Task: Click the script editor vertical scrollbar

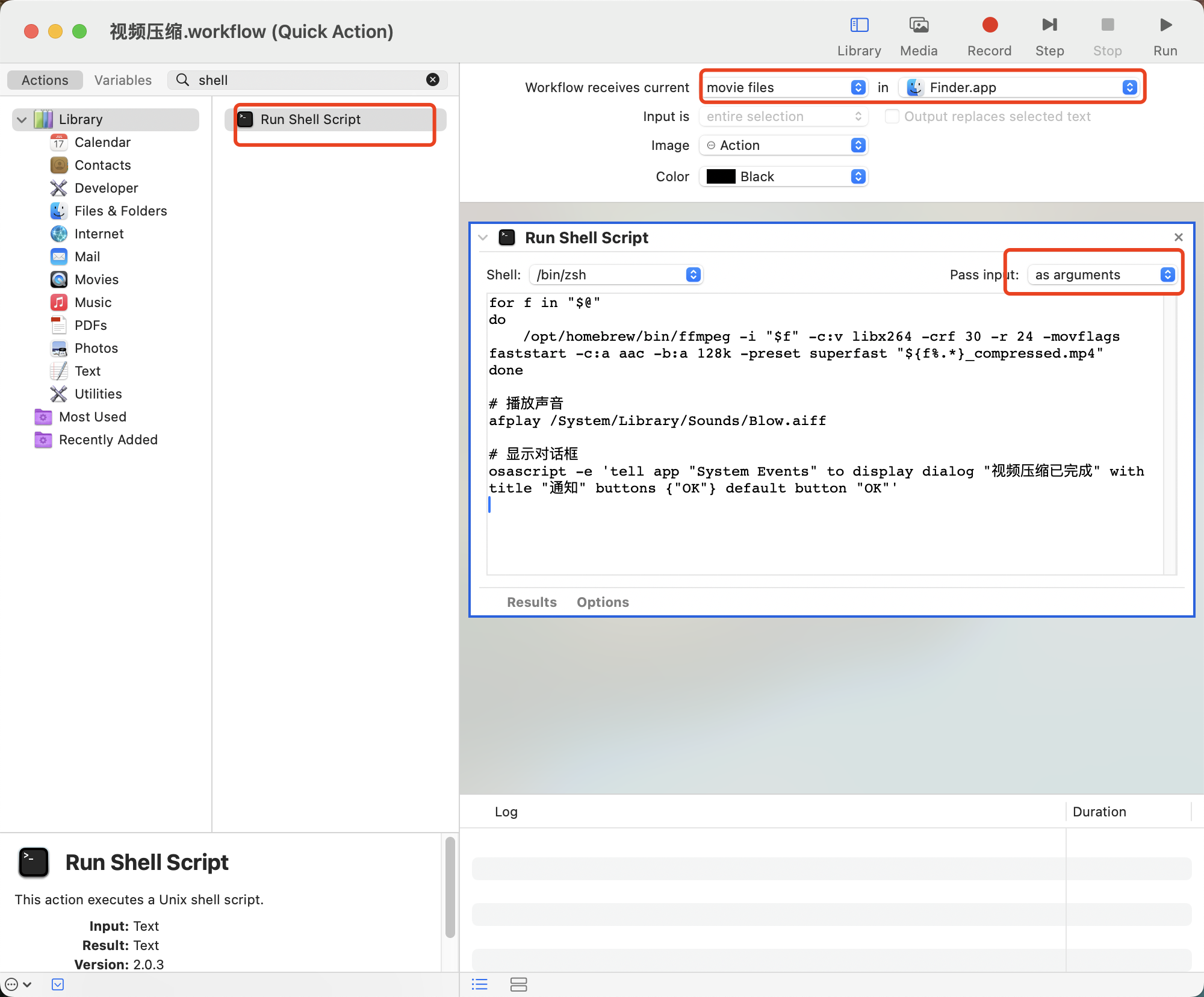Action: (1170, 433)
